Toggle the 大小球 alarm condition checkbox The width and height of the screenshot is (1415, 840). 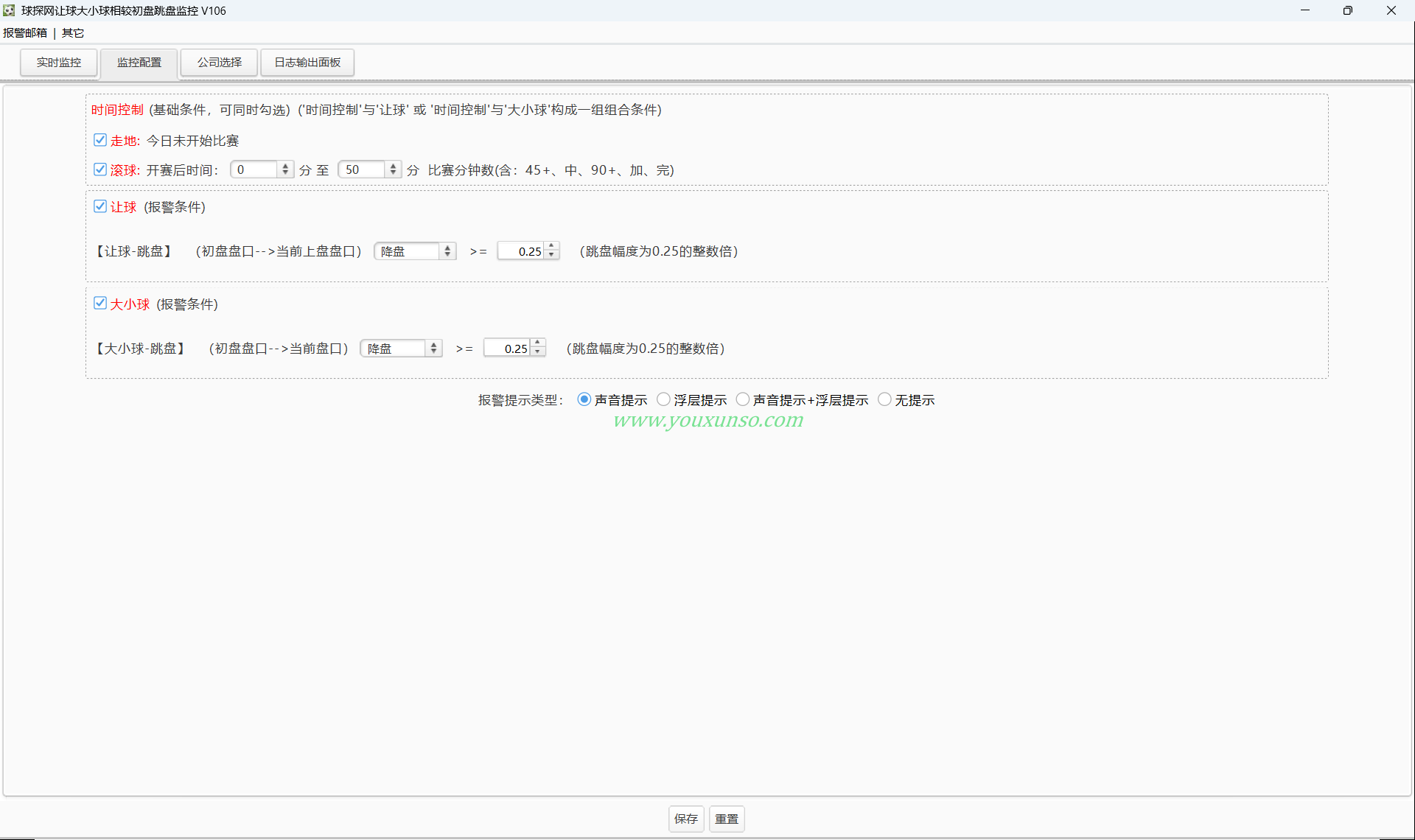click(x=100, y=303)
